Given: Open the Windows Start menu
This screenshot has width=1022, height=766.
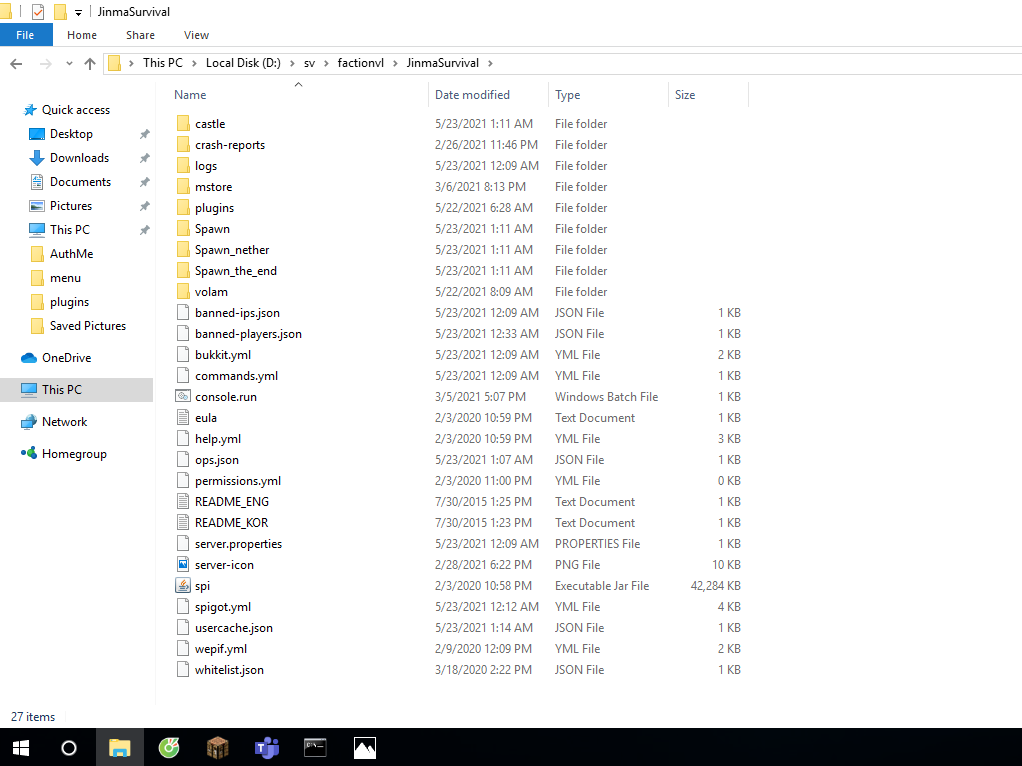Looking at the screenshot, I should [21, 748].
